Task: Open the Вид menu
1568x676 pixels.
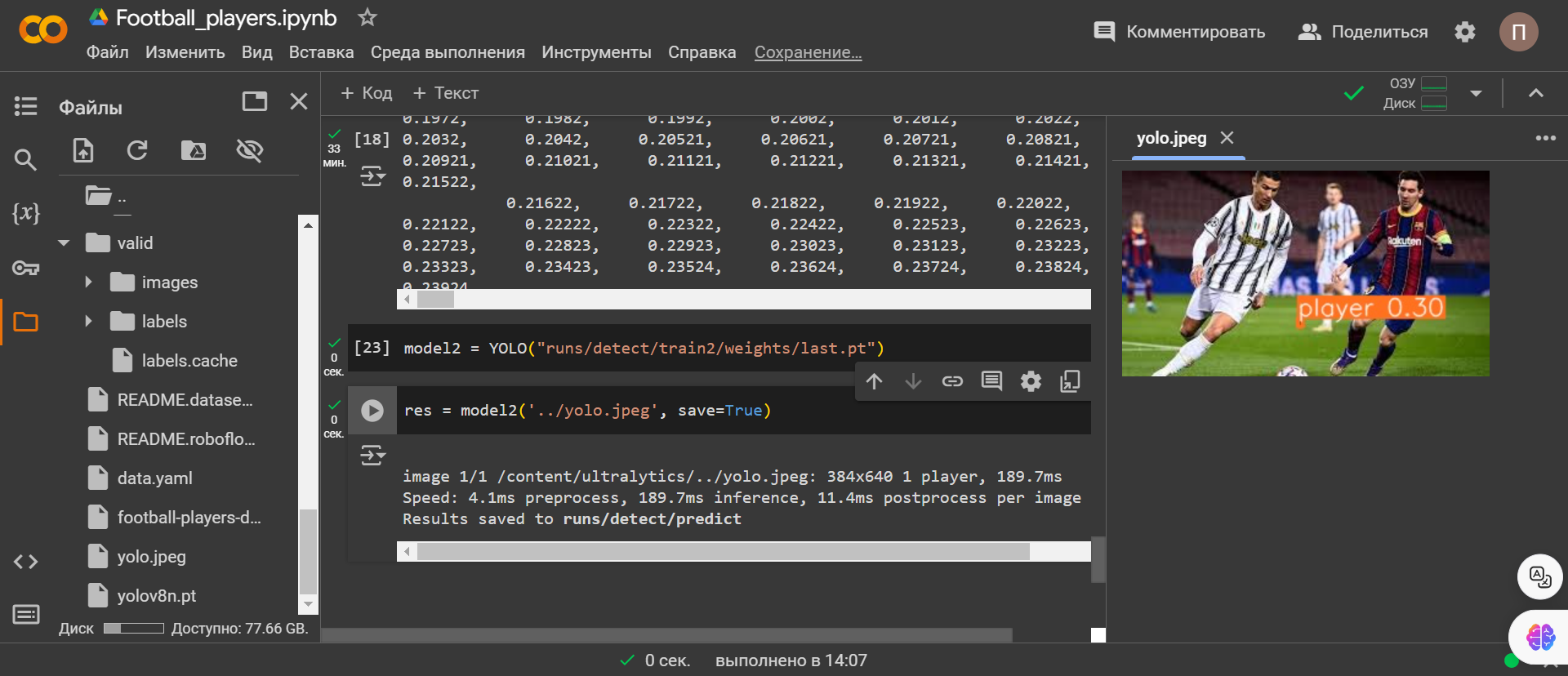Action: click(256, 52)
